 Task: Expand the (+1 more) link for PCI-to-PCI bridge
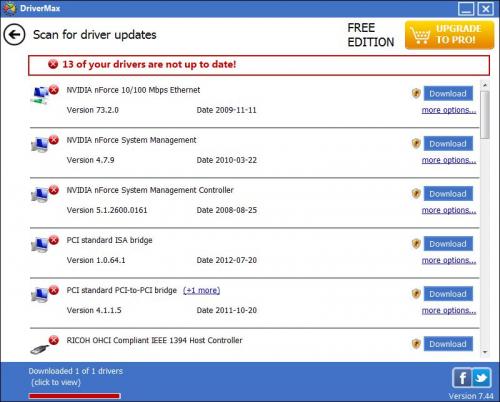(x=202, y=290)
